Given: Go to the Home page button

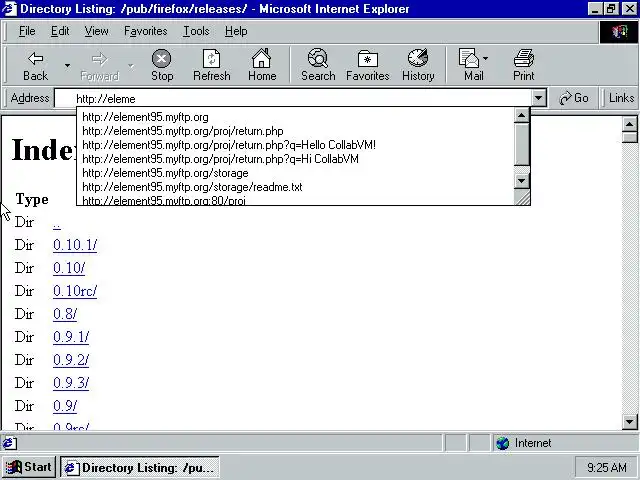Looking at the screenshot, I should [x=262, y=66].
